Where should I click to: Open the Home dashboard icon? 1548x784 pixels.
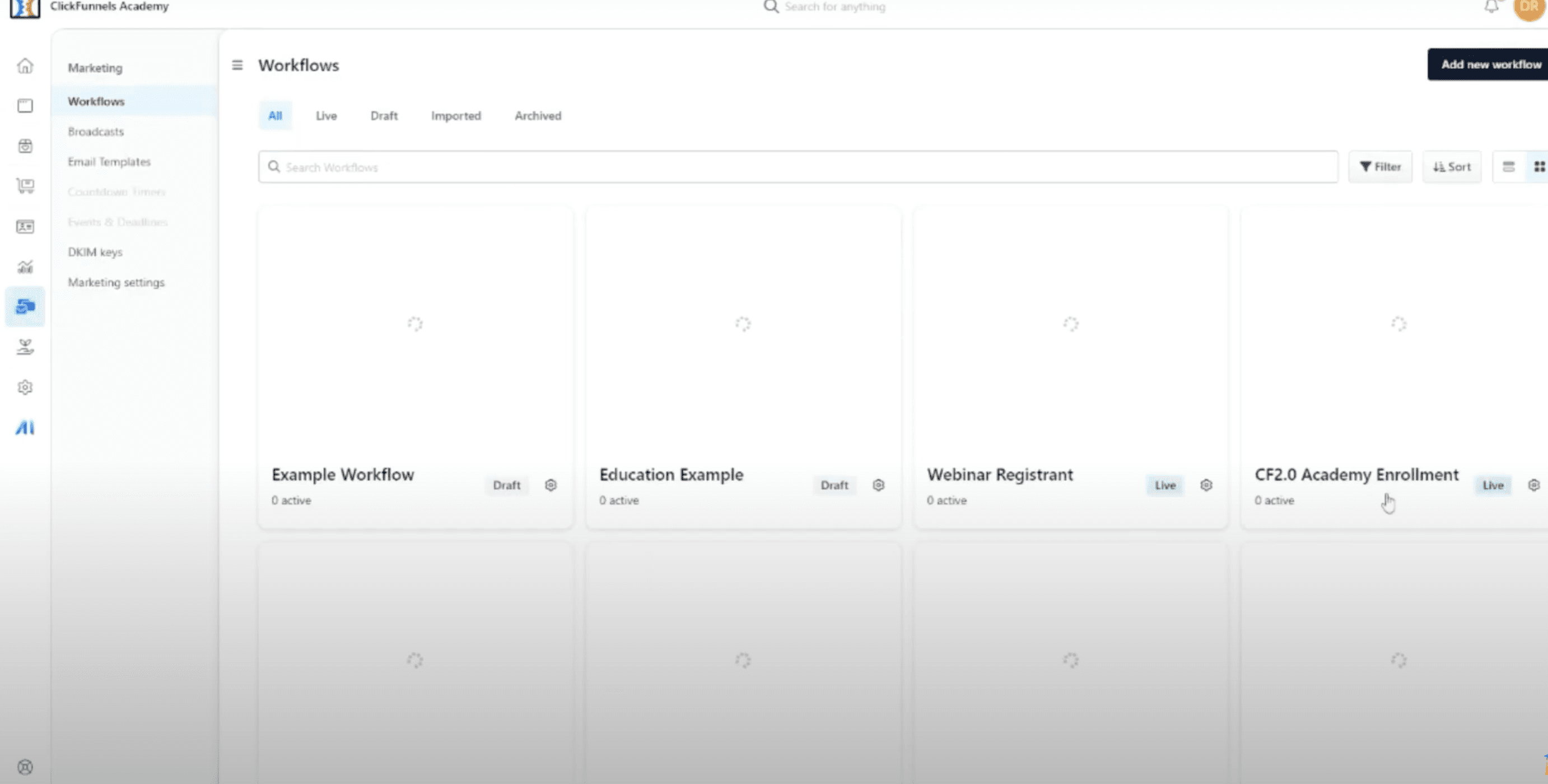point(25,66)
